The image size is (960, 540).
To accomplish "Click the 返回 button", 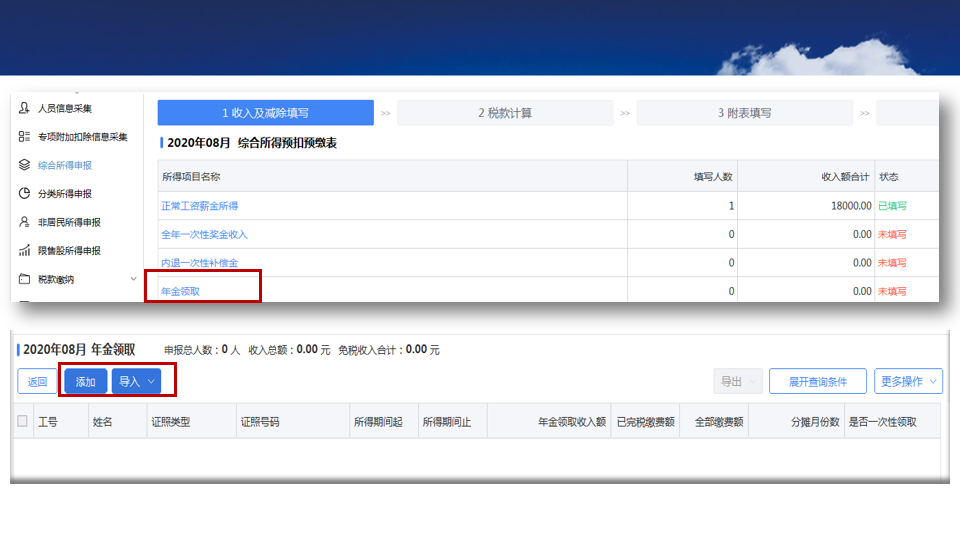I will tap(37, 381).
